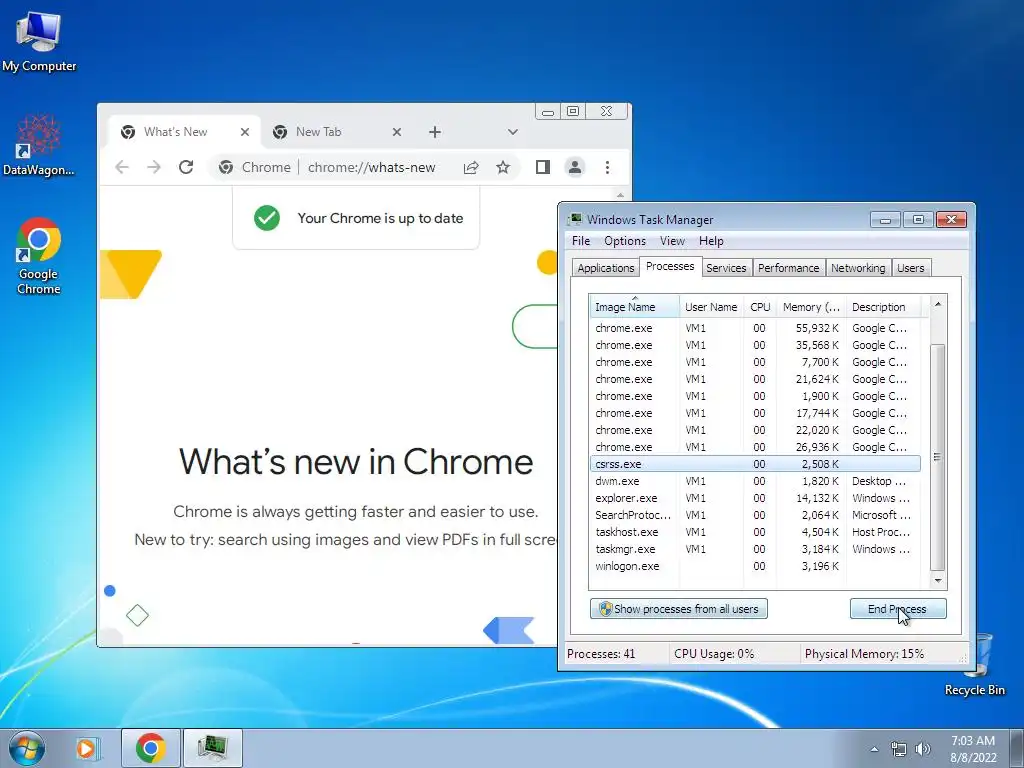1024x768 pixels.
Task: Sort processes by Memory column
Action: (x=811, y=307)
